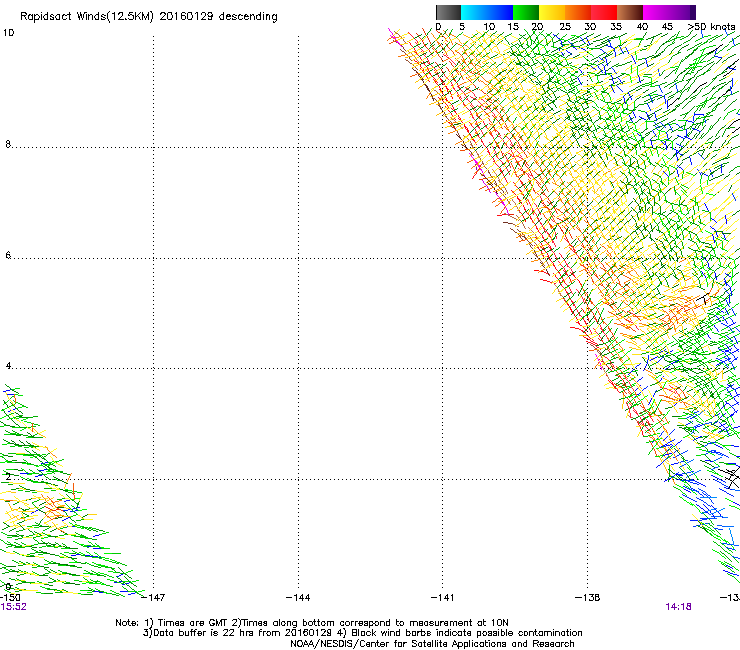740x650 pixels.
Task: Click the title 'Rapidsact Winds(12.5KM) 20160129 descending'
Action: 149,17
